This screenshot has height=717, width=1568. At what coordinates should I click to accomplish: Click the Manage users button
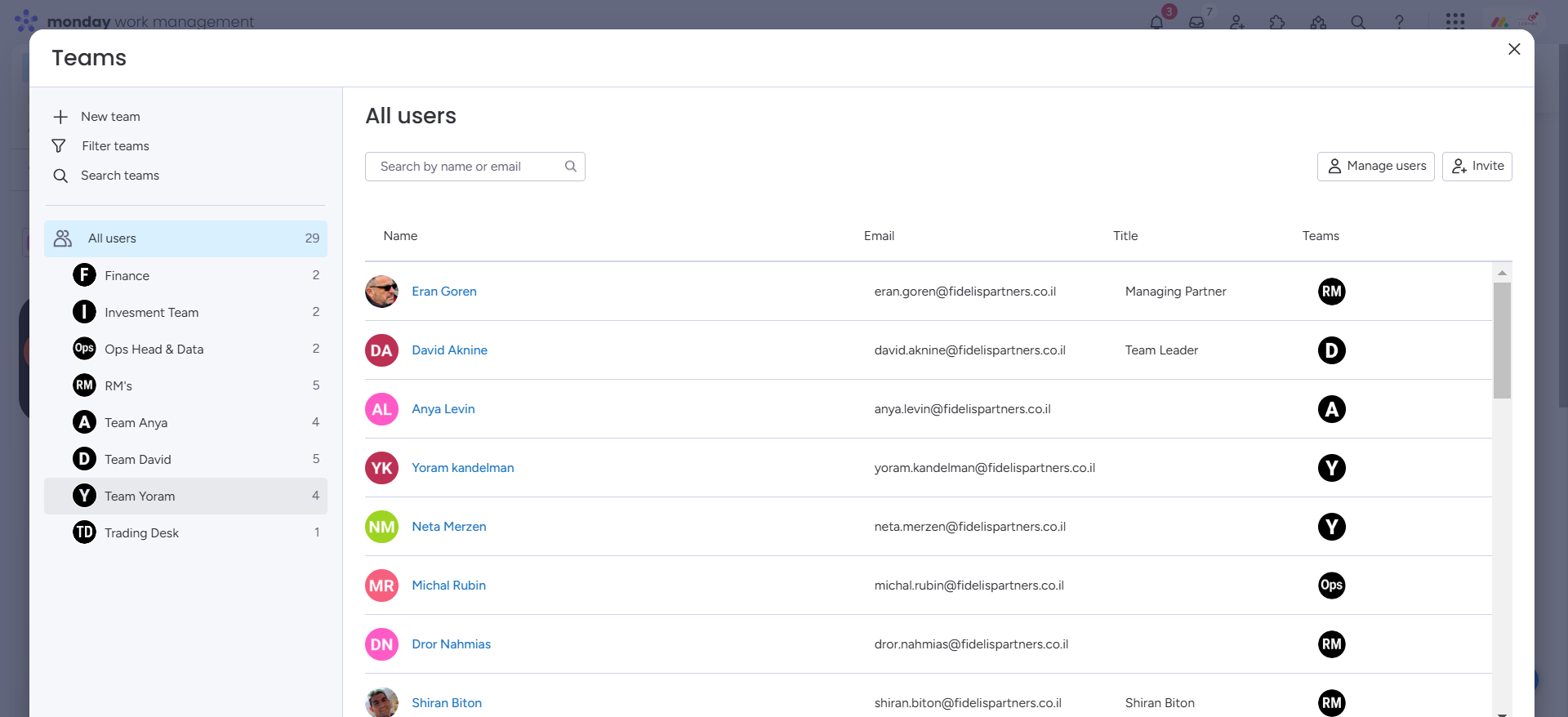1375,167
